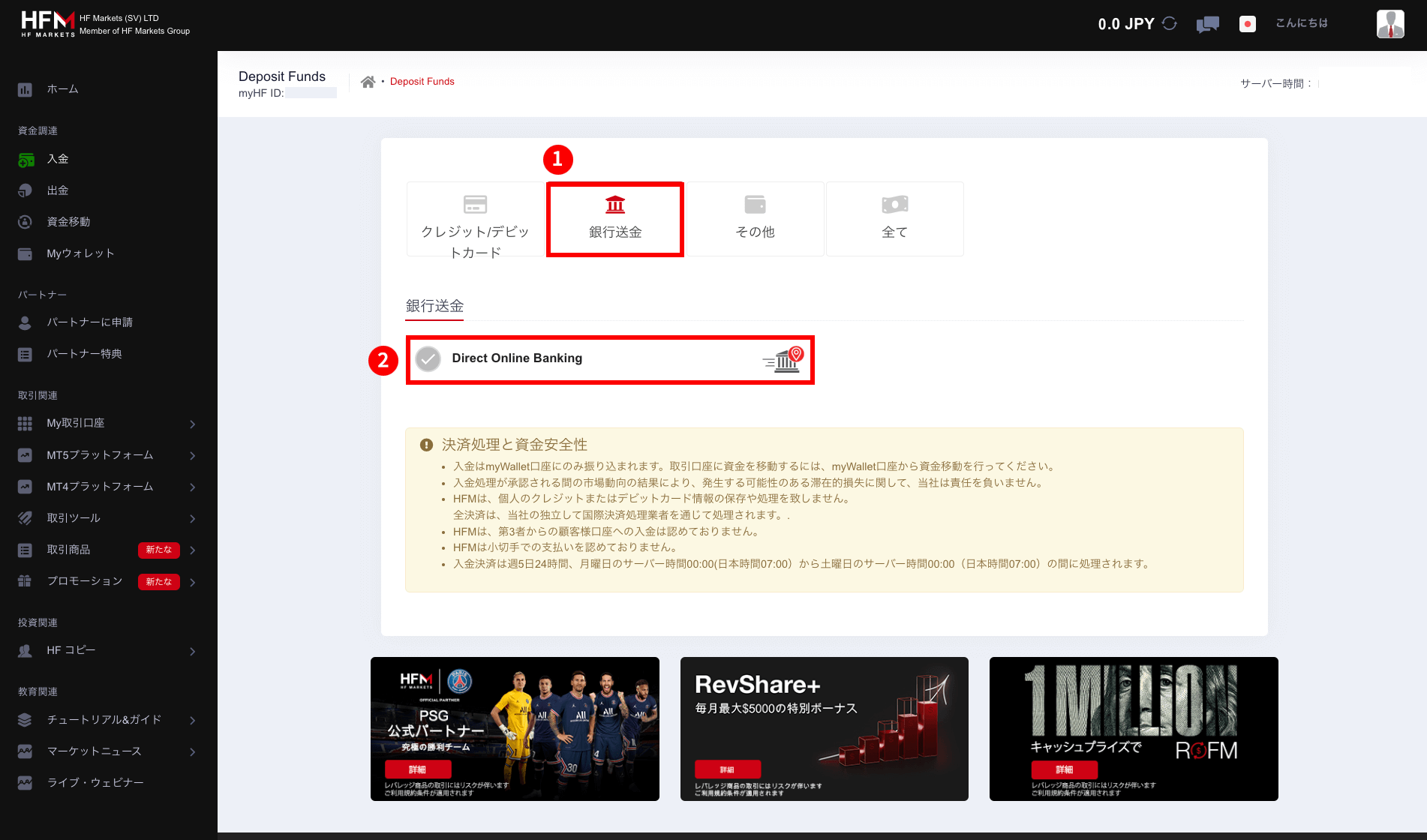Refresh the 0.0 JPY balance
Image resolution: width=1427 pixels, height=840 pixels.
1168,23
